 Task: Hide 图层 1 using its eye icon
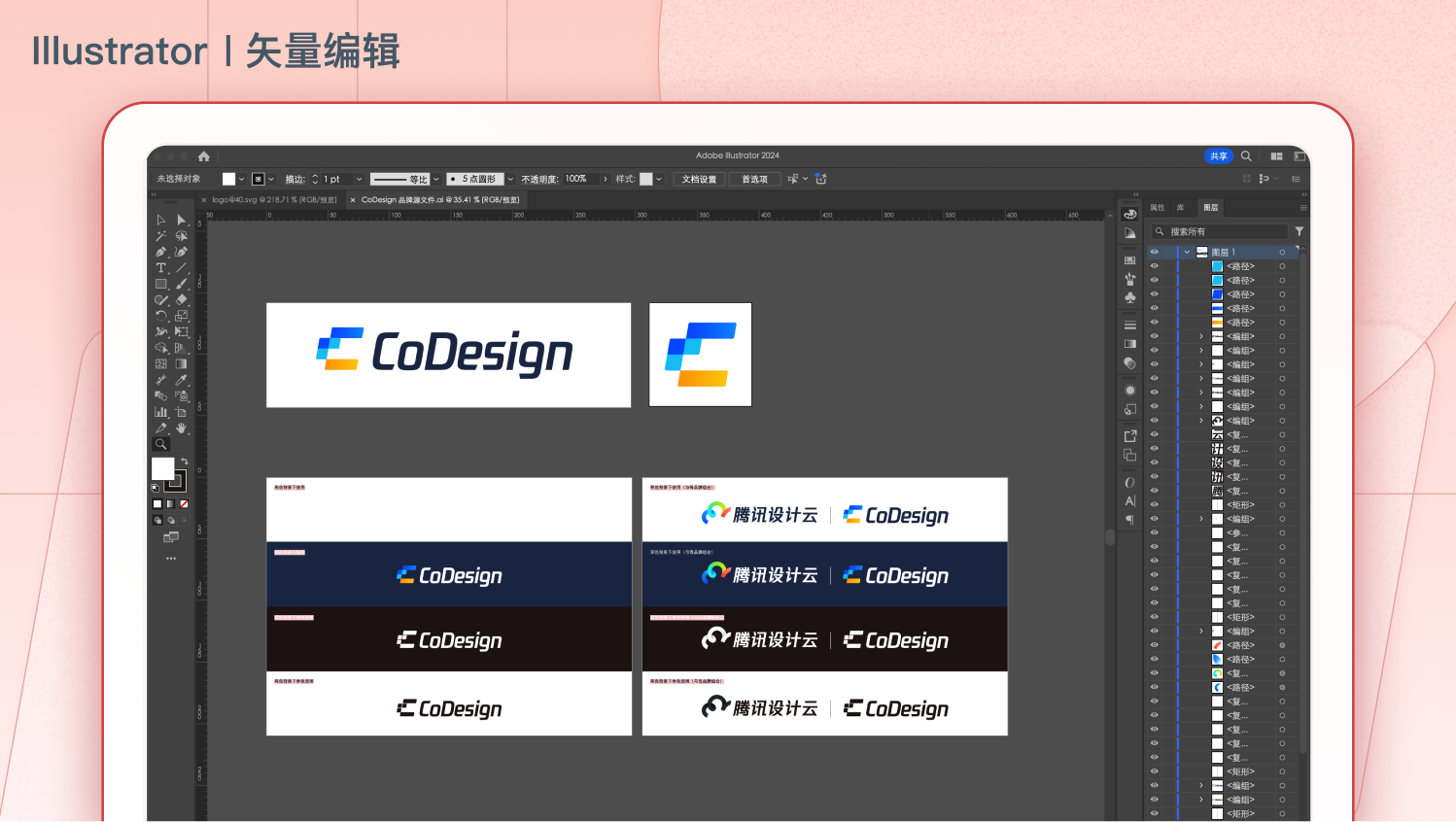point(1155,252)
